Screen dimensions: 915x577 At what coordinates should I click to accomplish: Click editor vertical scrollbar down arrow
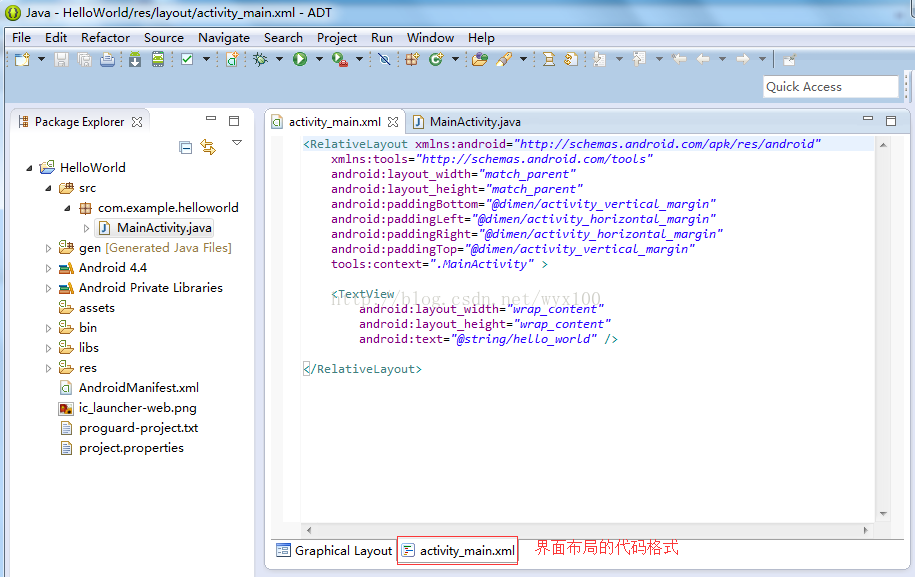point(883,514)
